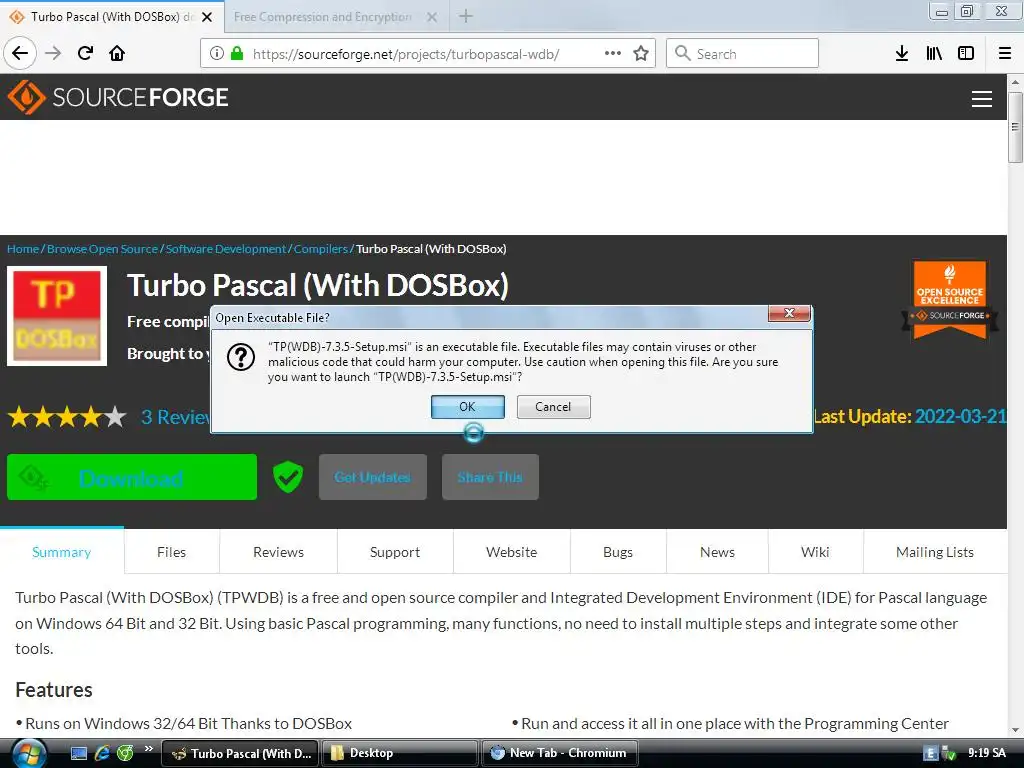Screen dimensions: 1024x768
Task: Open the Downloads arrow panel
Action: click(901, 53)
